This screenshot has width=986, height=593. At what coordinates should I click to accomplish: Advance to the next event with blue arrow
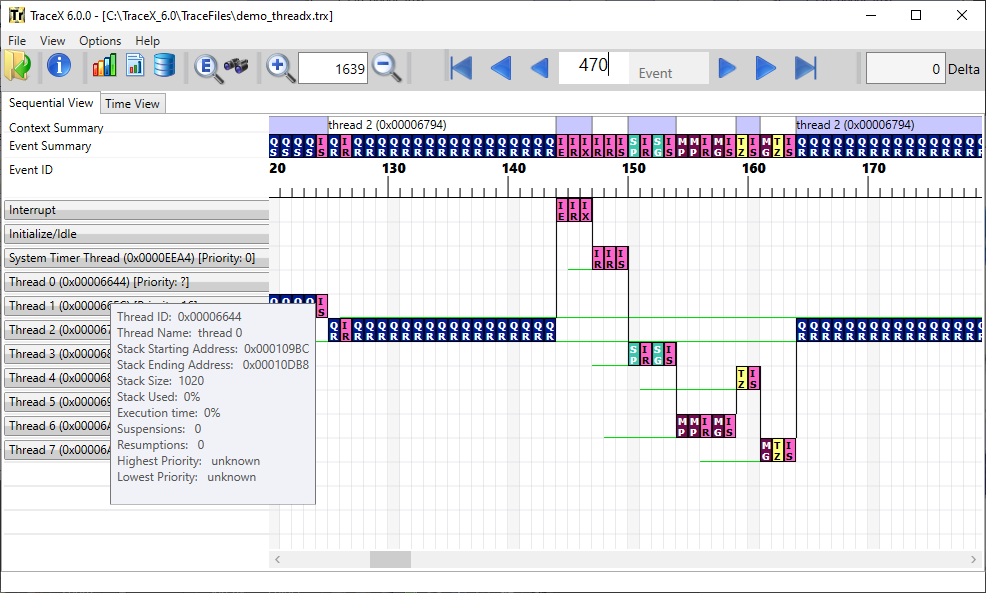(x=727, y=68)
